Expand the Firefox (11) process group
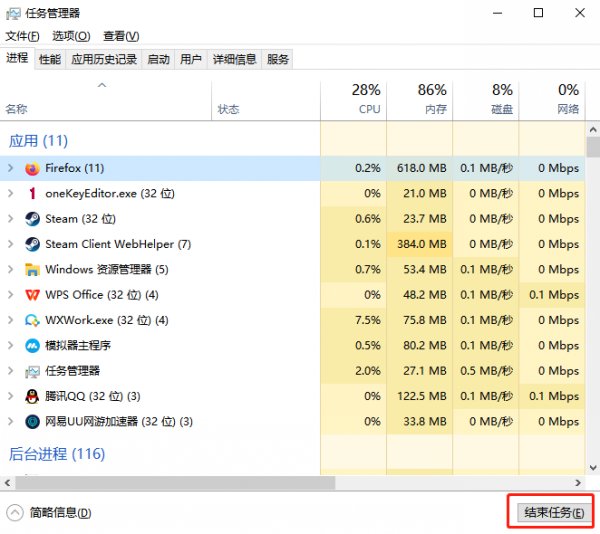Screen dimensions: 600x534 pyautogui.click(x=11, y=168)
